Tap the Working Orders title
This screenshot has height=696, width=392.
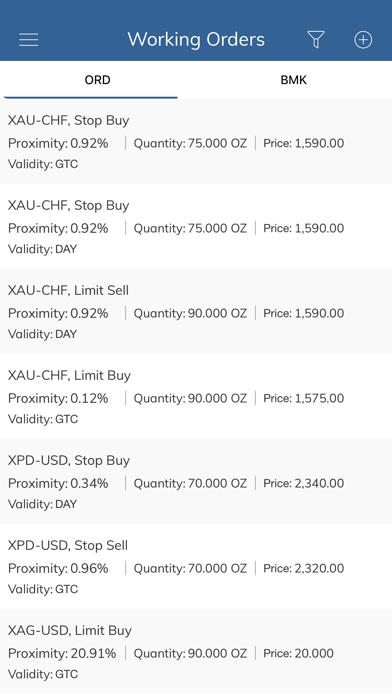tap(196, 40)
